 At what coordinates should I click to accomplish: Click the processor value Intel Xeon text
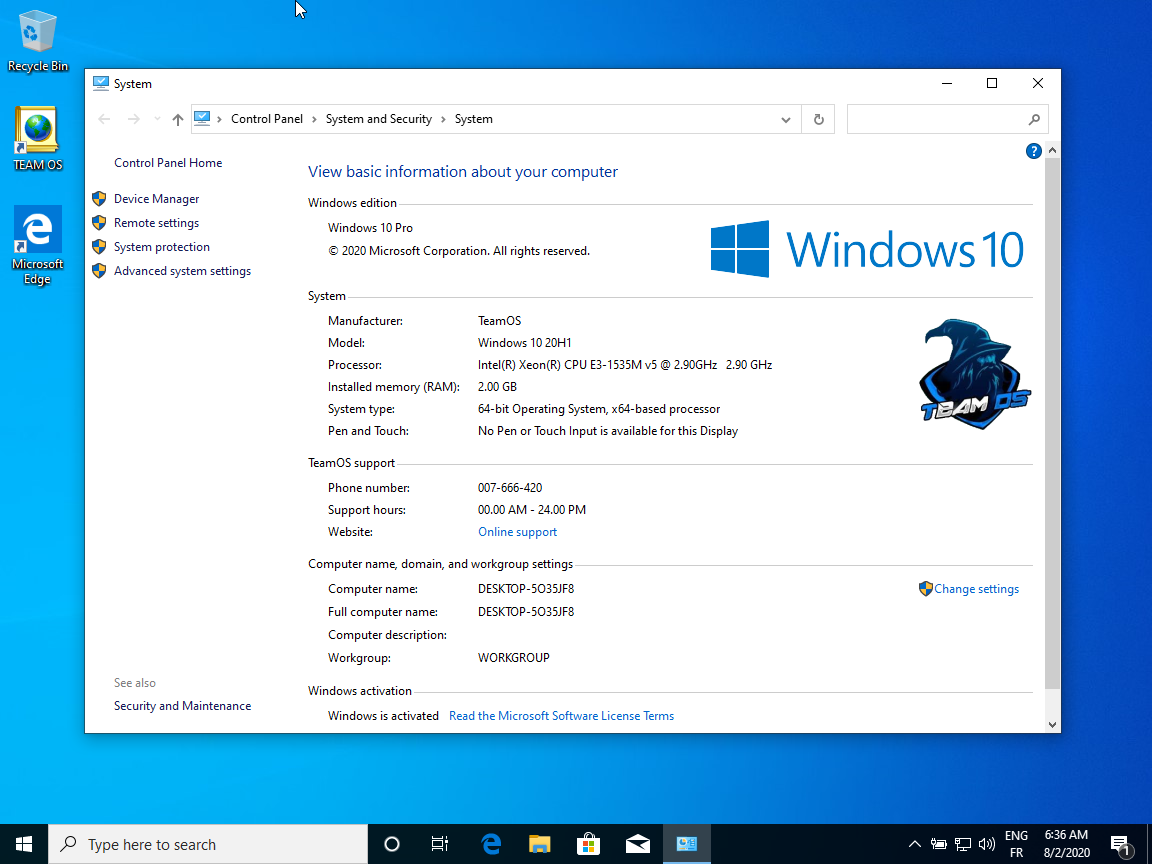point(624,365)
